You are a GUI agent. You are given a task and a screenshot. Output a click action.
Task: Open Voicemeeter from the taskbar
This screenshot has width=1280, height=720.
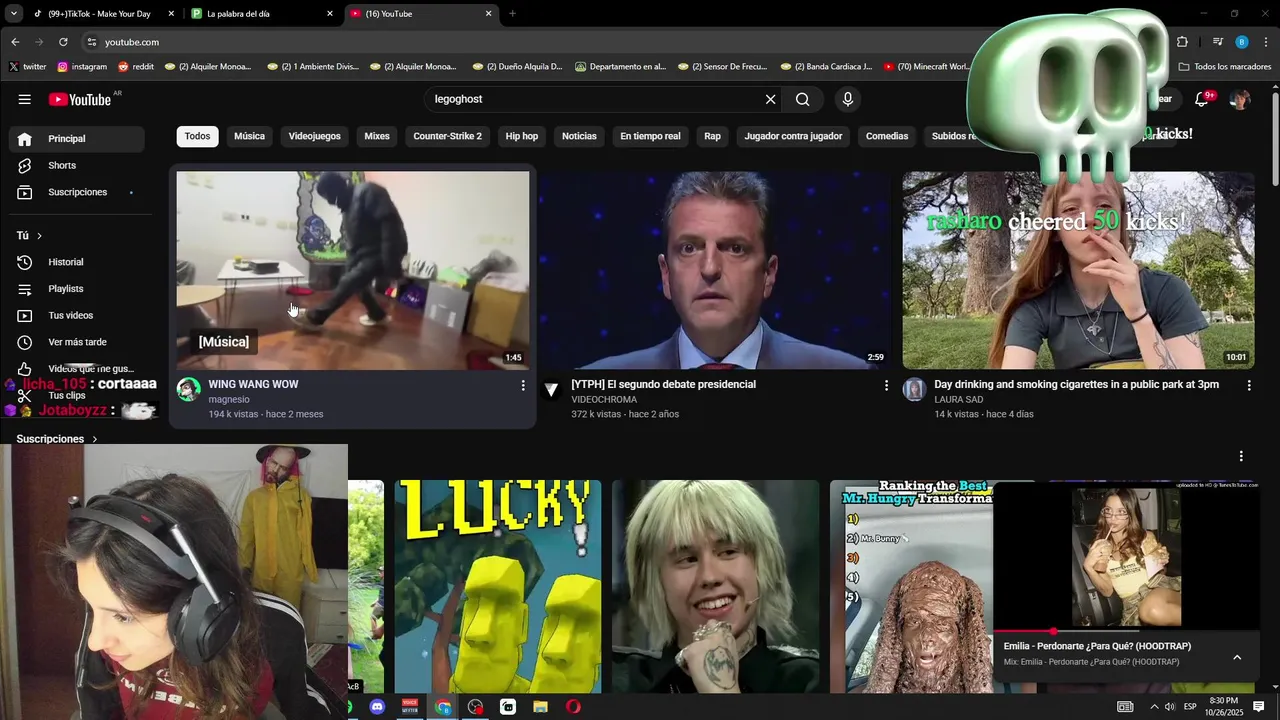point(410,707)
